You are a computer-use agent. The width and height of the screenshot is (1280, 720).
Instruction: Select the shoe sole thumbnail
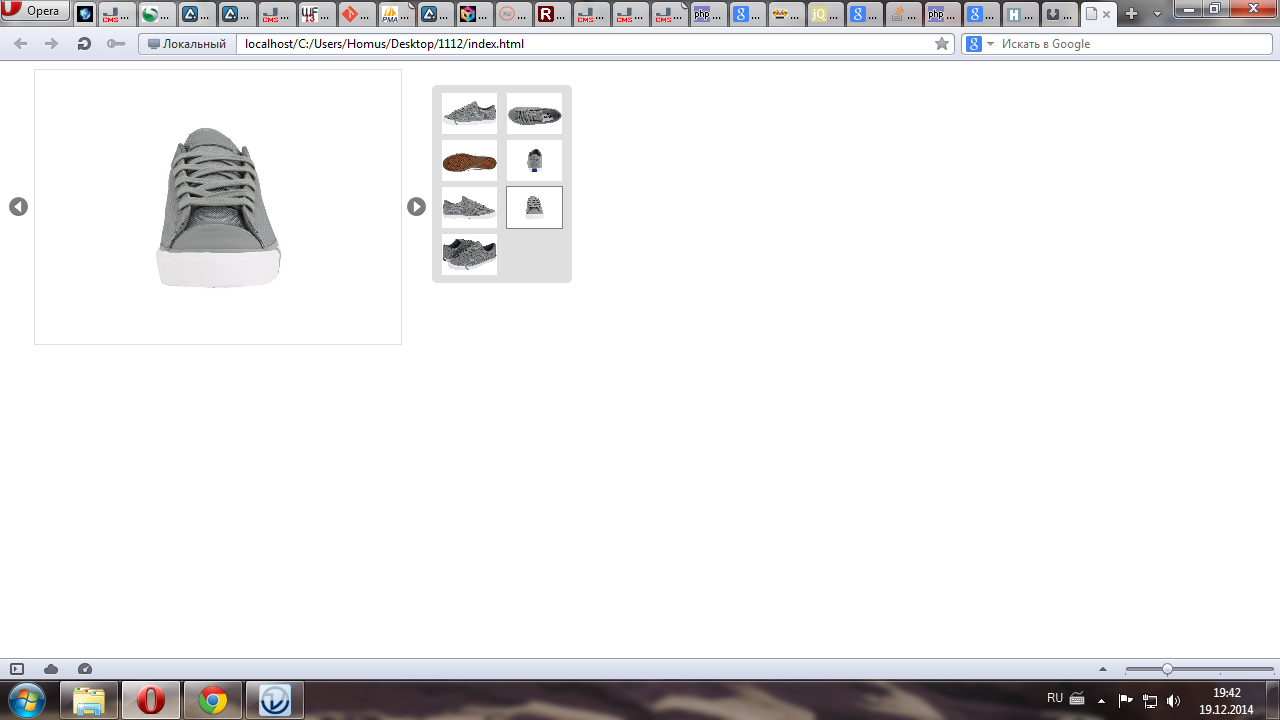point(470,160)
